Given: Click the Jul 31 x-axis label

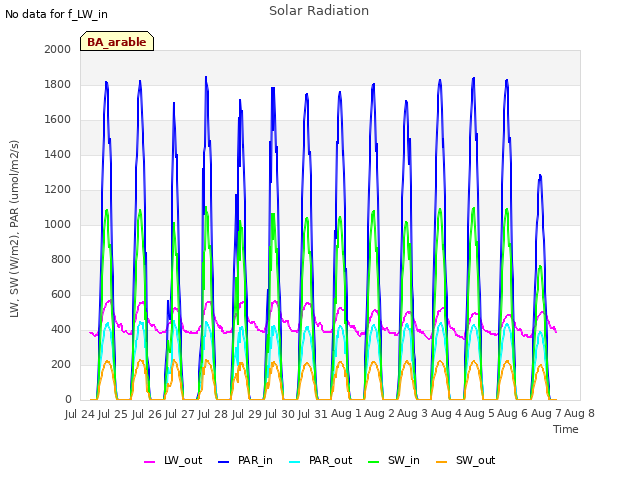Looking at the screenshot, I should click(x=313, y=414).
